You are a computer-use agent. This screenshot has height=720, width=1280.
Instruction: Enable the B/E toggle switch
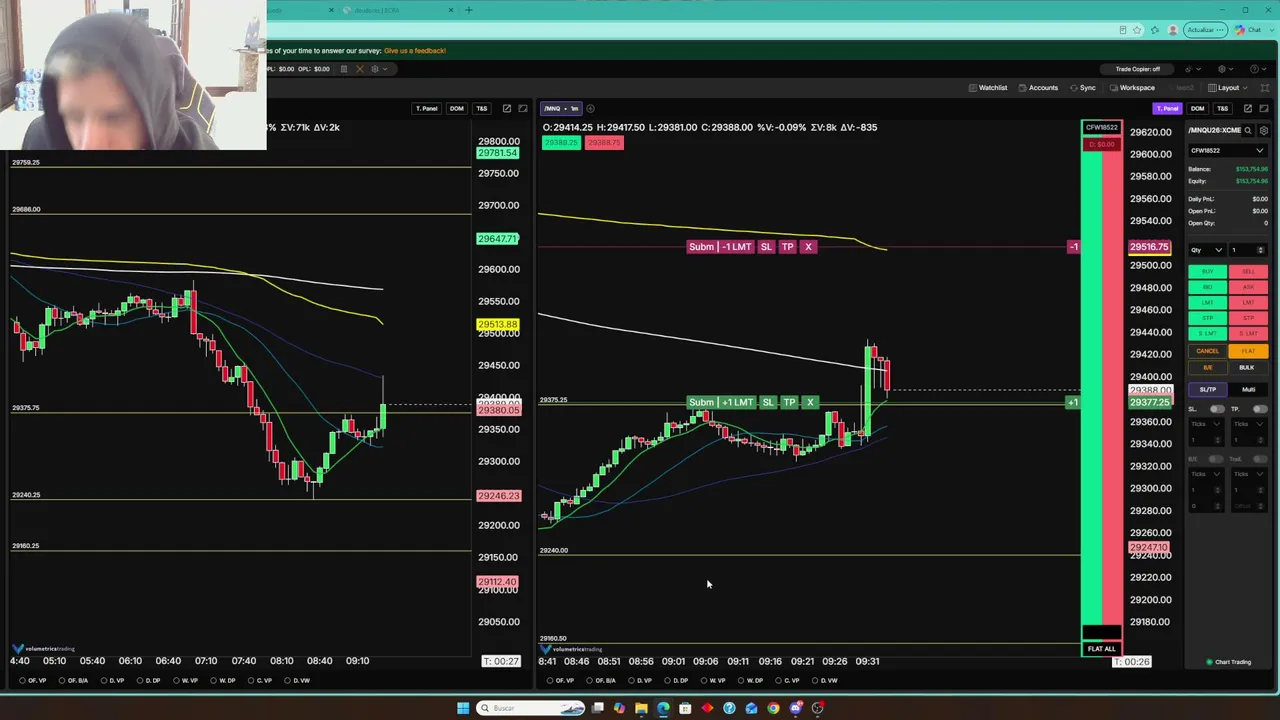tap(1217, 459)
